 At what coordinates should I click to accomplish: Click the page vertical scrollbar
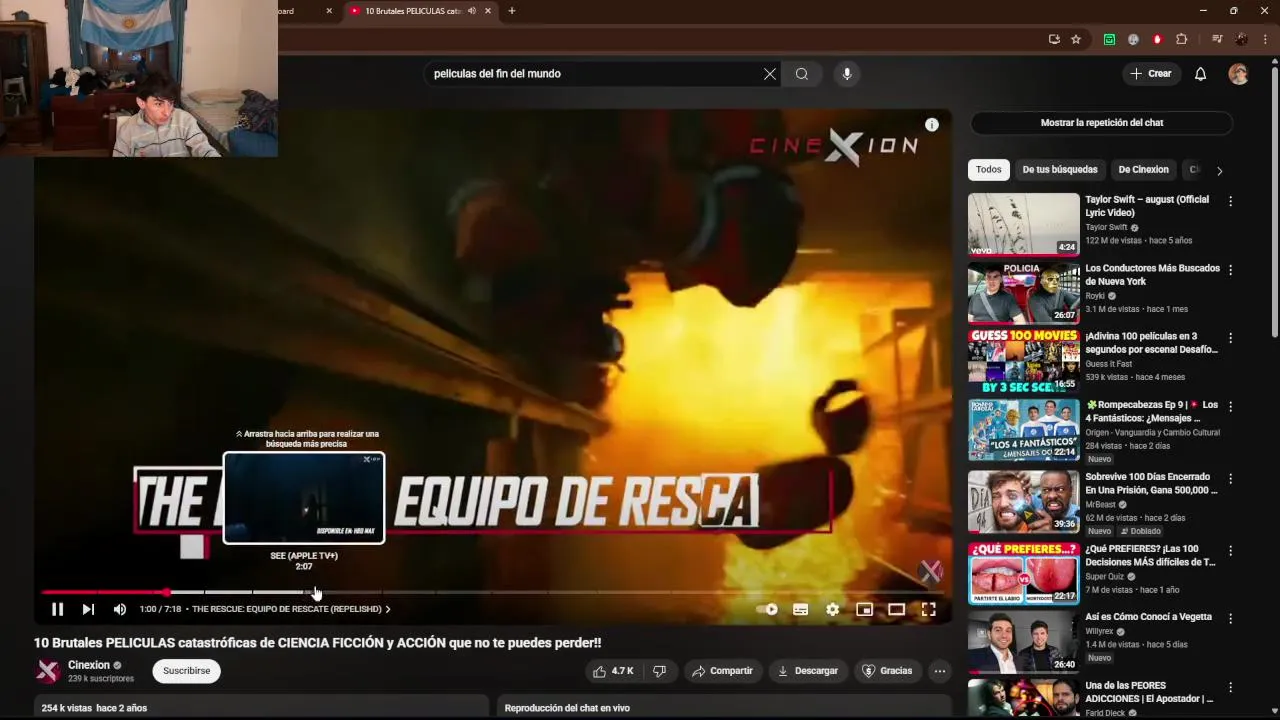(x=1274, y=200)
